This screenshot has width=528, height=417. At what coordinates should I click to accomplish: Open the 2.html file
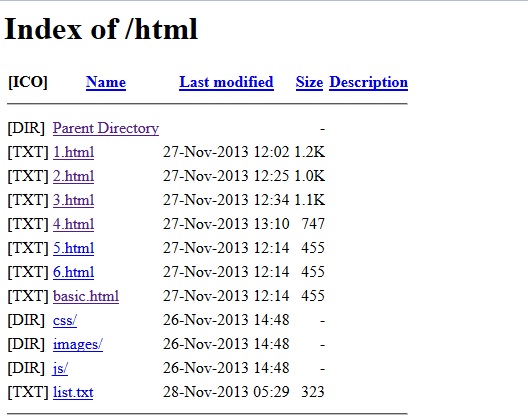pos(73,176)
